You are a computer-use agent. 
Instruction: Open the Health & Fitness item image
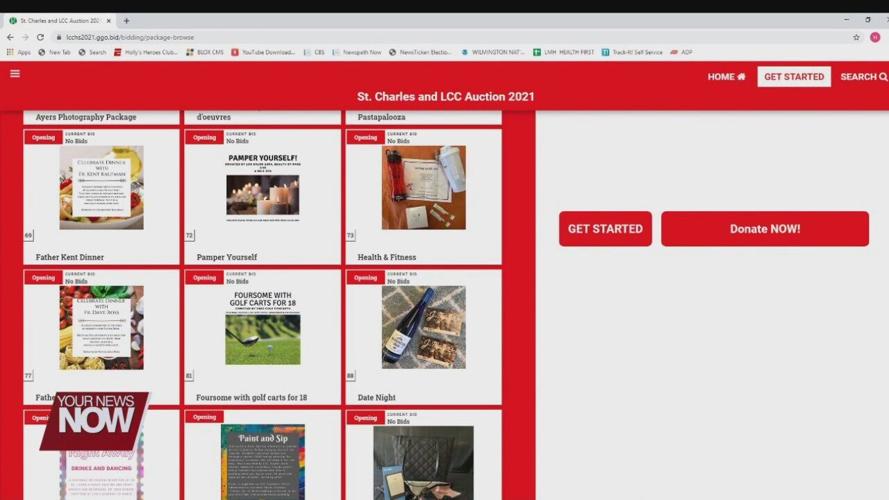(x=423, y=188)
